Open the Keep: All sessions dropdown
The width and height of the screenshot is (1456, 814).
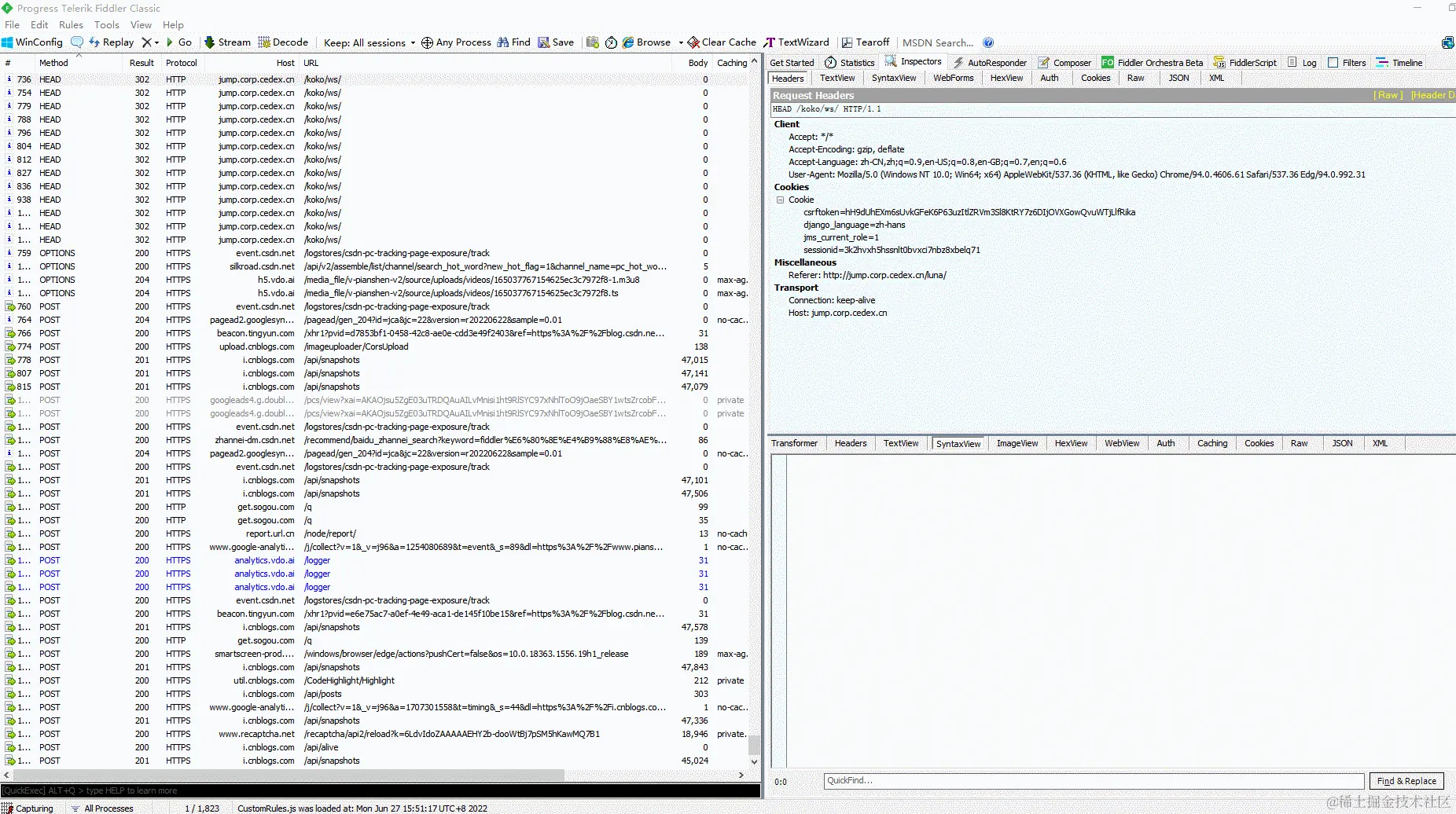(370, 42)
